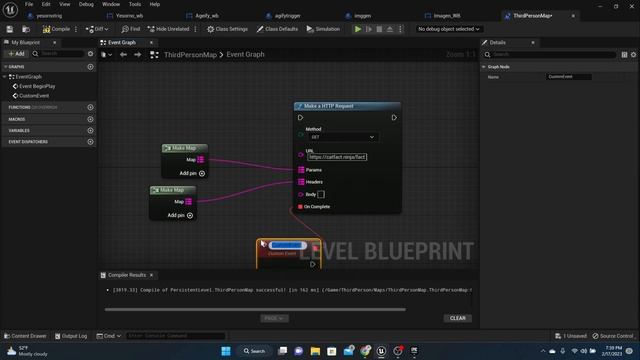Add new function with plus icon
Image resolution: width=640 pixels, height=360 pixels.
pos(90,107)
